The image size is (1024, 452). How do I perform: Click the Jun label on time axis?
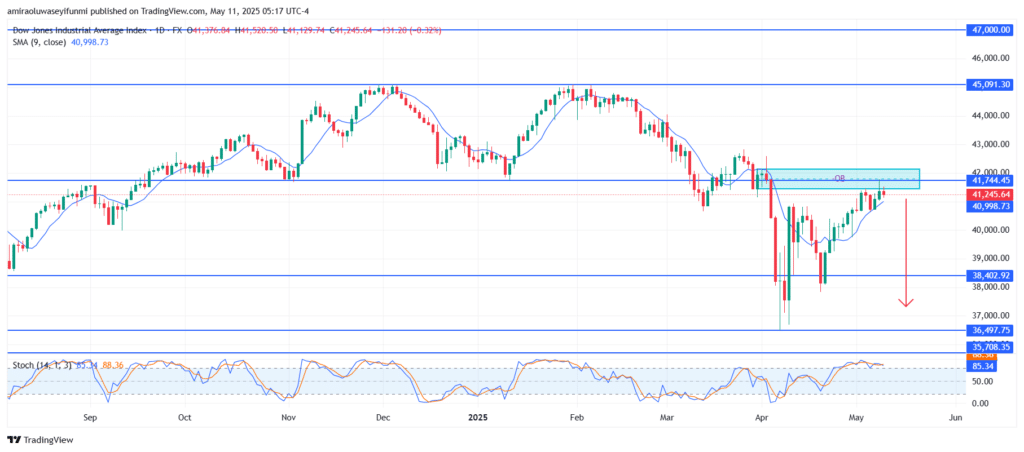point(955,417)
